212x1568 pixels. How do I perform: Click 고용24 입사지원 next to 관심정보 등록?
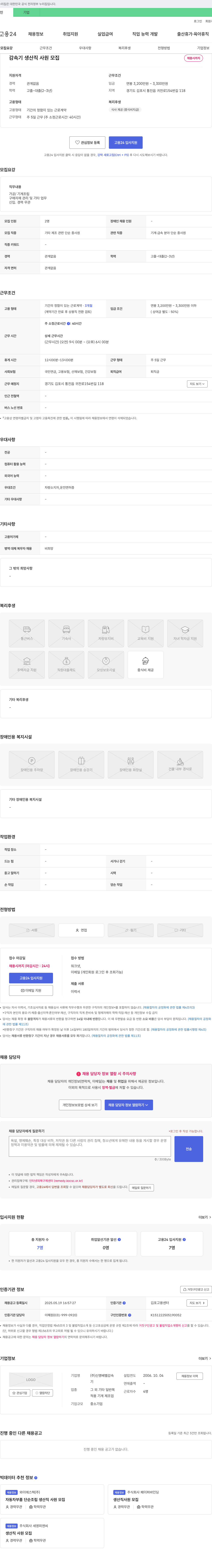(126, 142)
